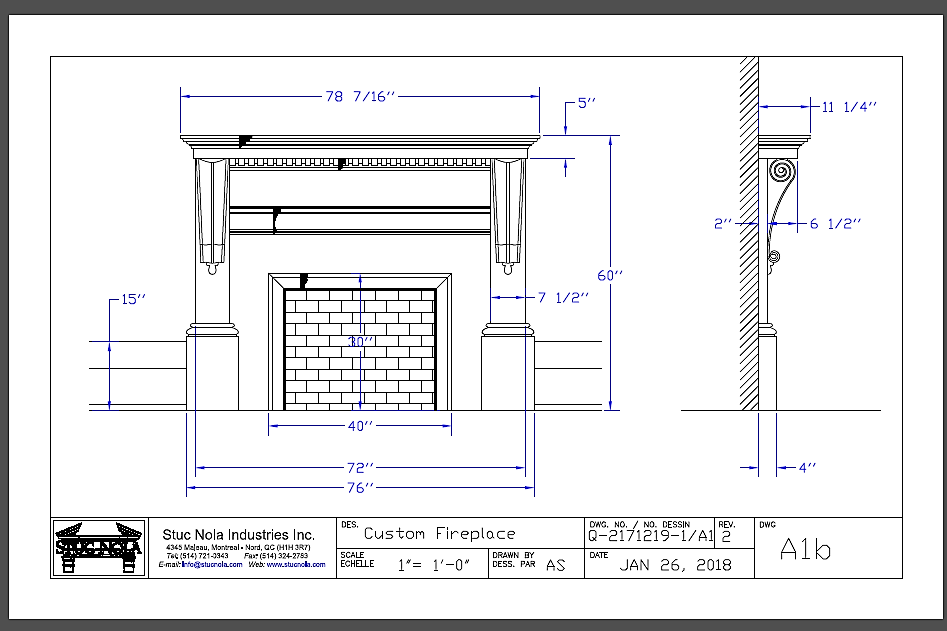Click the Stuc Nola logo in title block
This screenshot has width=947, height=631.
coord(97,548)
